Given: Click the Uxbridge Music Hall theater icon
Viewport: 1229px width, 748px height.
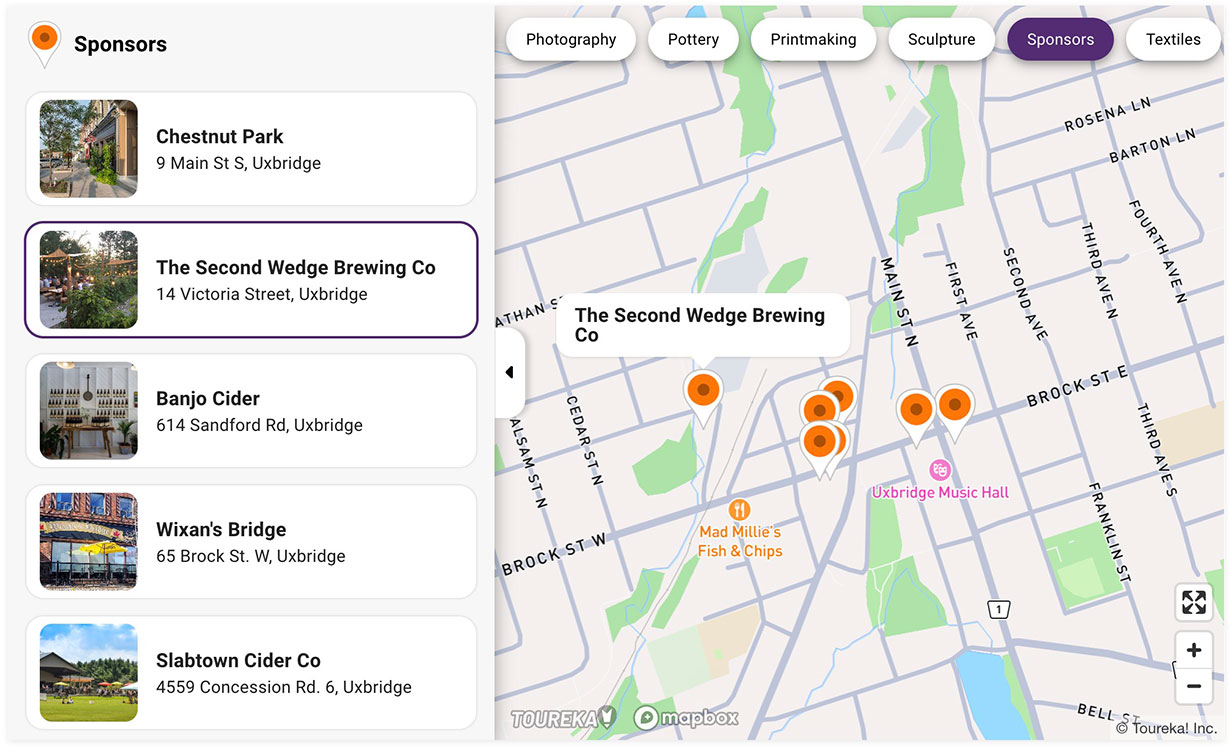Looking at the screenshot, I should (x=939, y=470).
